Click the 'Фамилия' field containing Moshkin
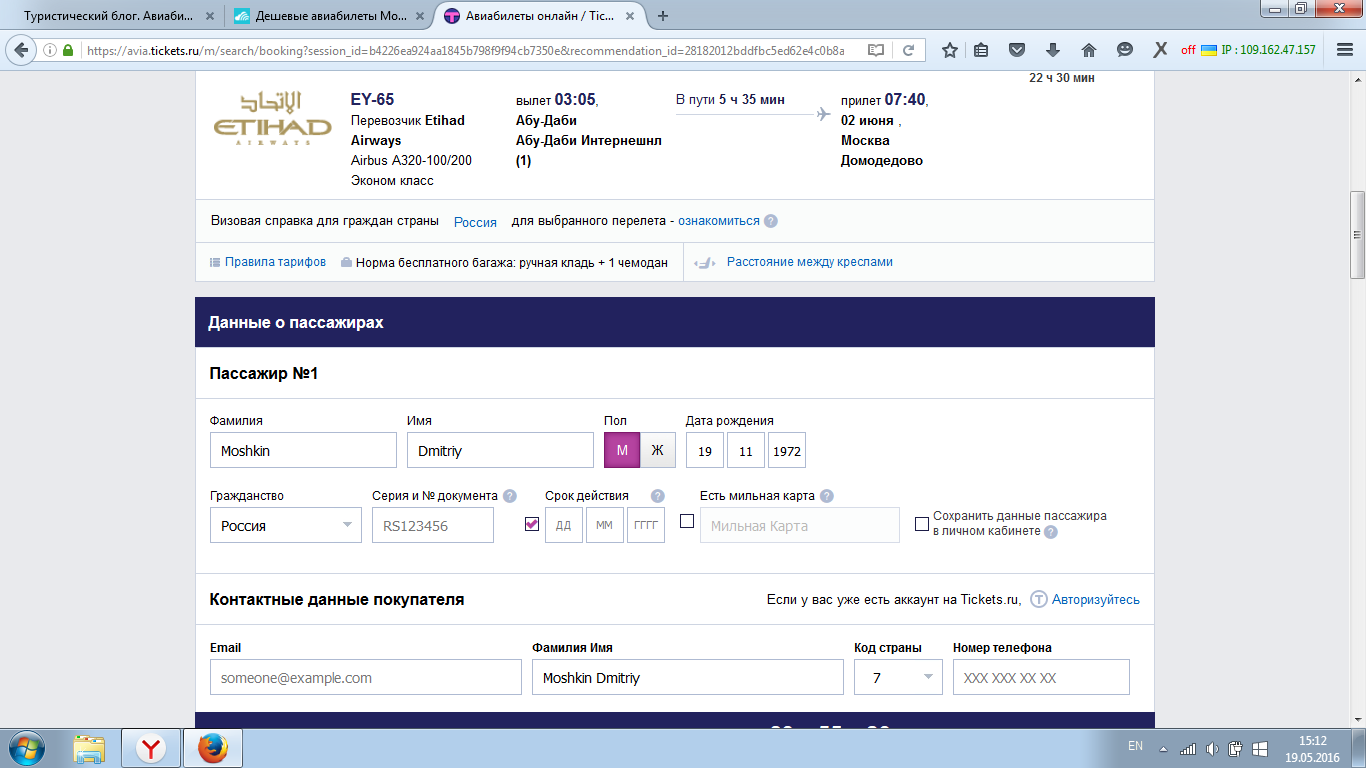 (x=303, y=450)
